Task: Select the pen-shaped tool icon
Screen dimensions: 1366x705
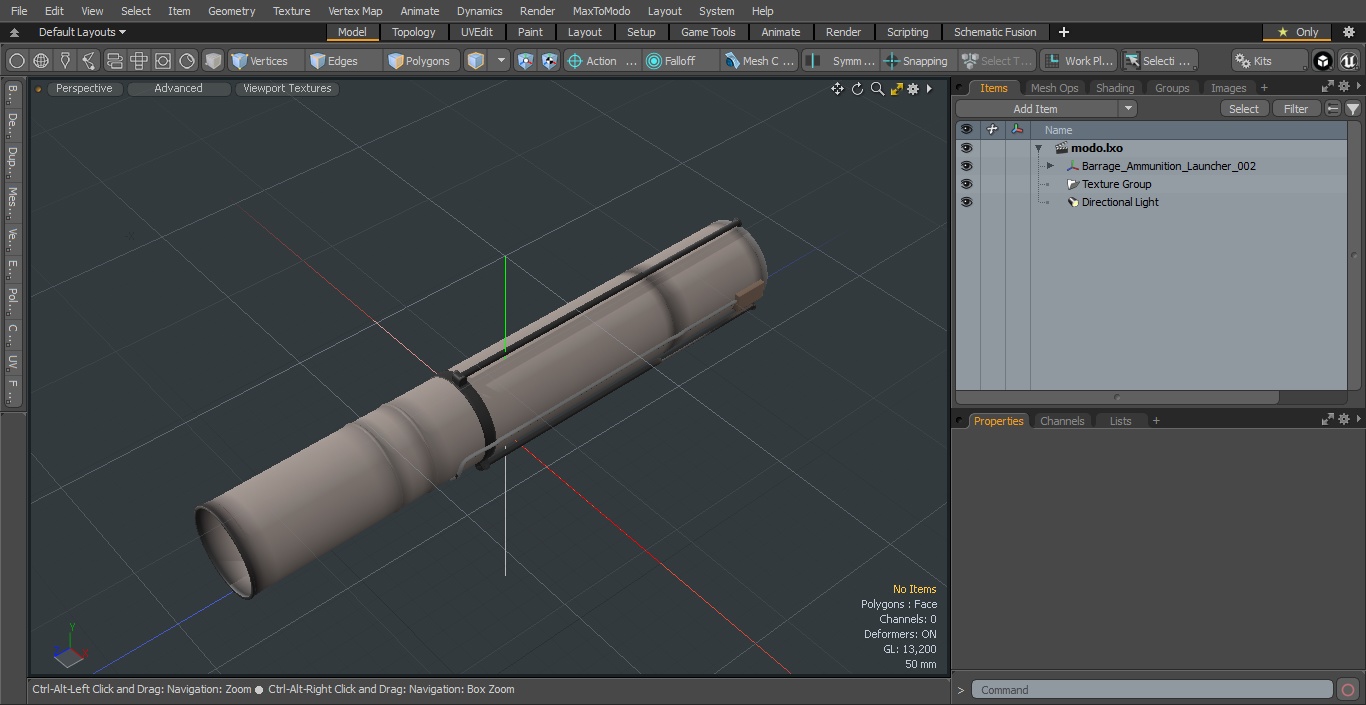Action: 65,61
